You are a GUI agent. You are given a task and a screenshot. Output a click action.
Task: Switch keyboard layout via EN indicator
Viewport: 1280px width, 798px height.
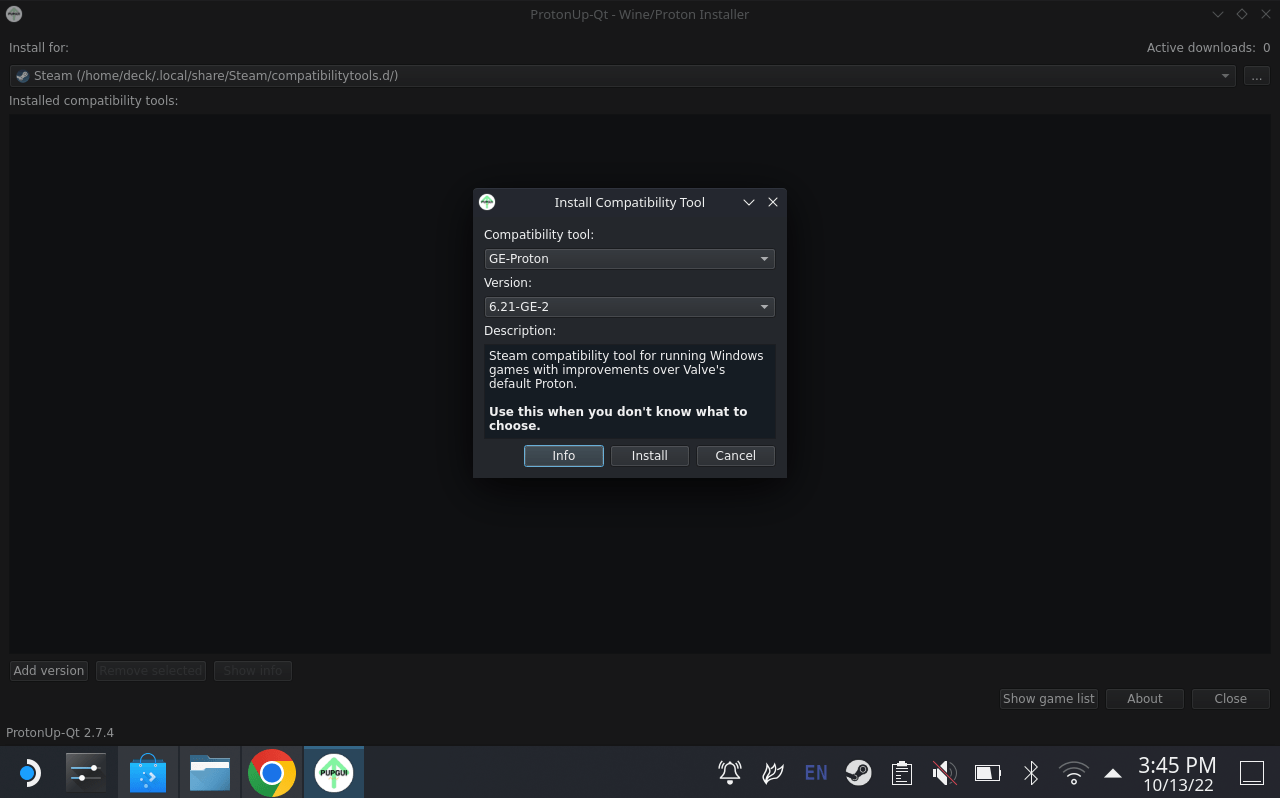coord(816,773)
